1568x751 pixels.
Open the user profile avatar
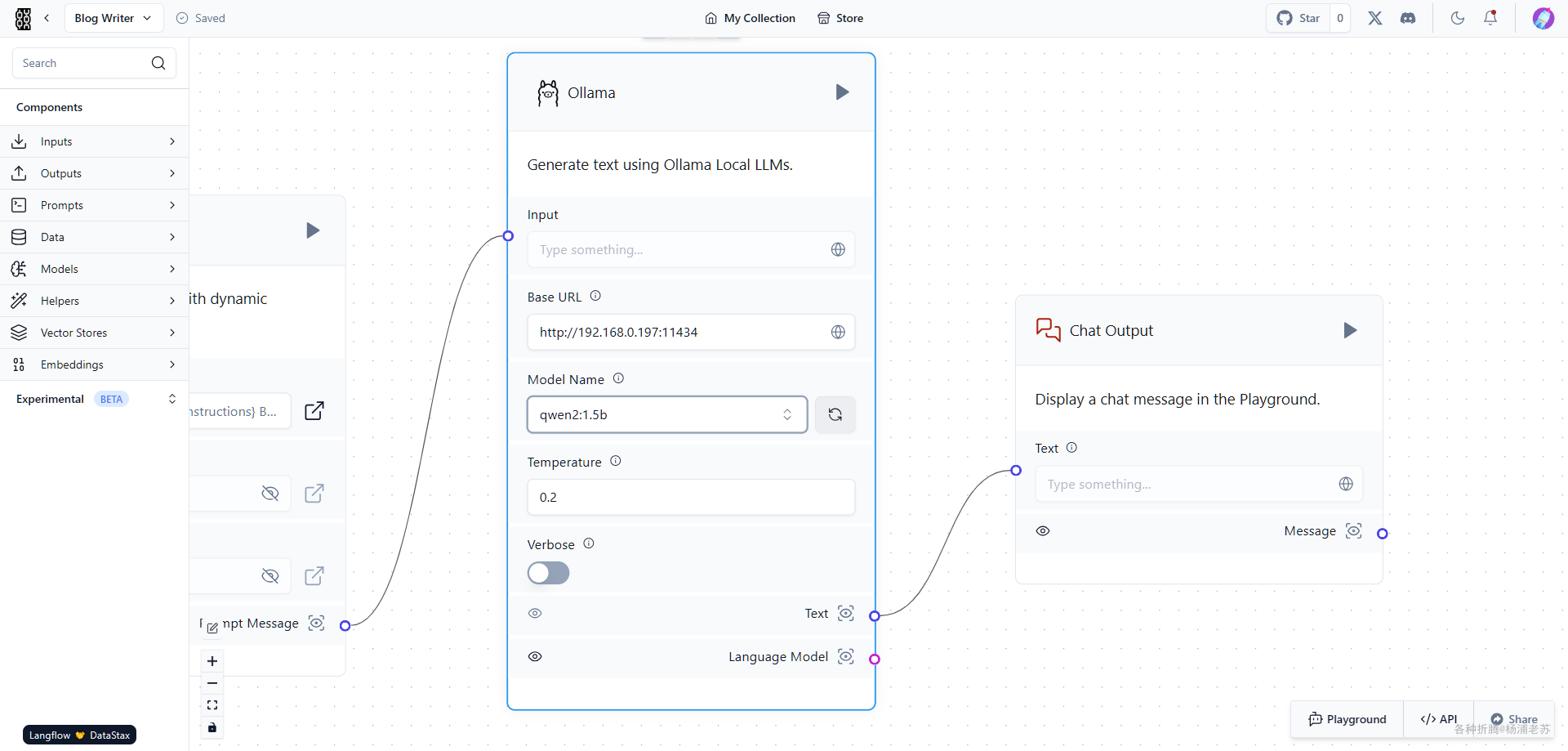1543,18
